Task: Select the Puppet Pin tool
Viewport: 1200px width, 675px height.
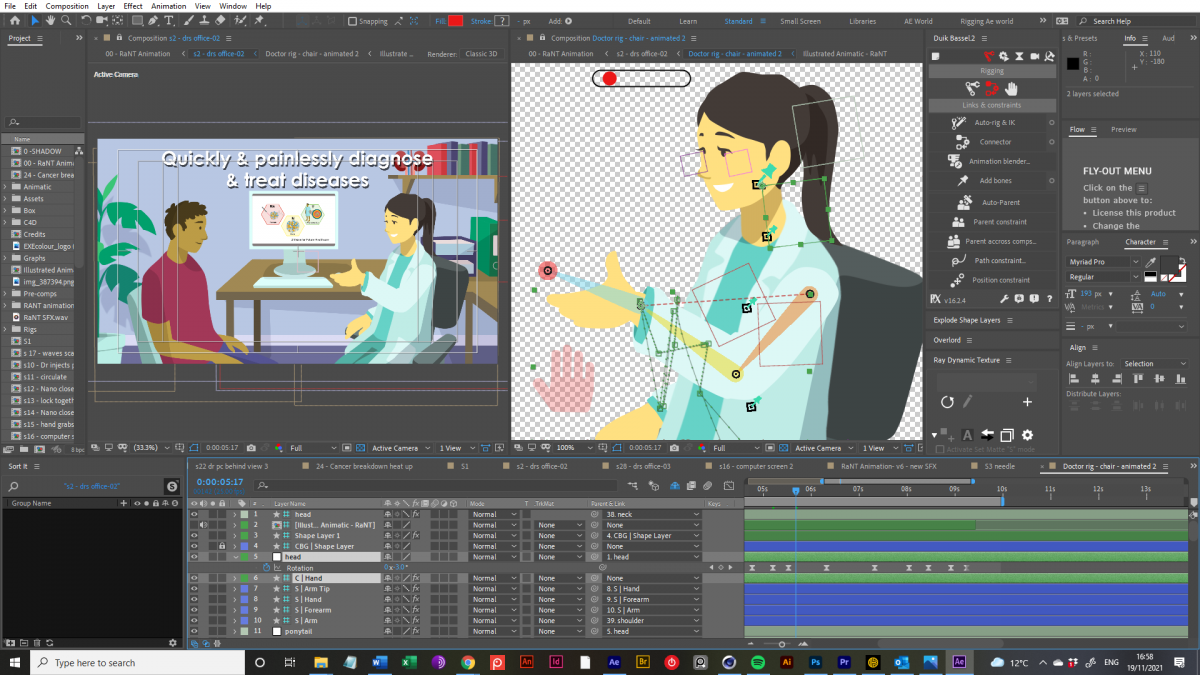Action: (258, 20)
